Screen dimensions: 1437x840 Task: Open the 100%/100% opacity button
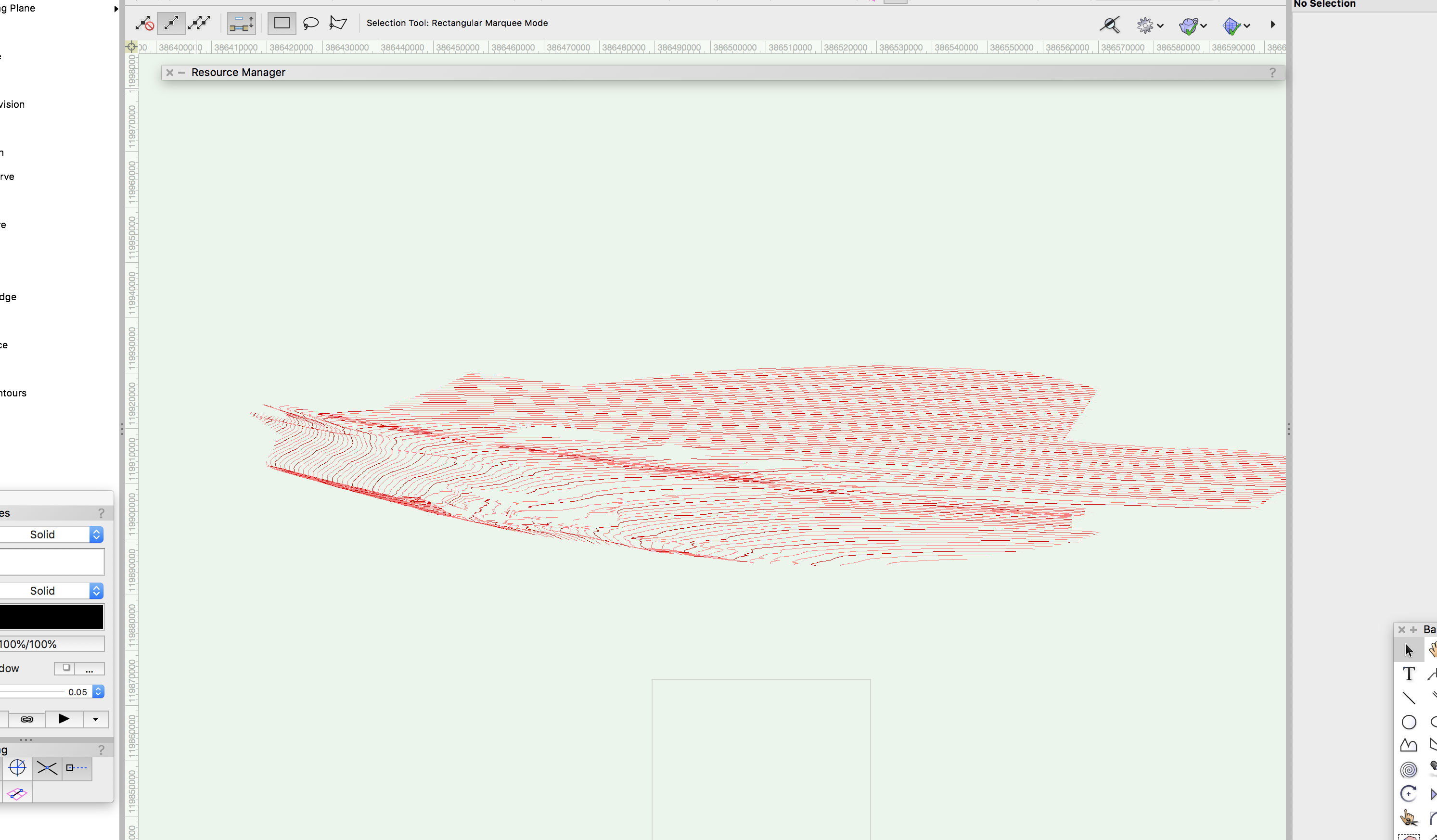pos(51,644)
